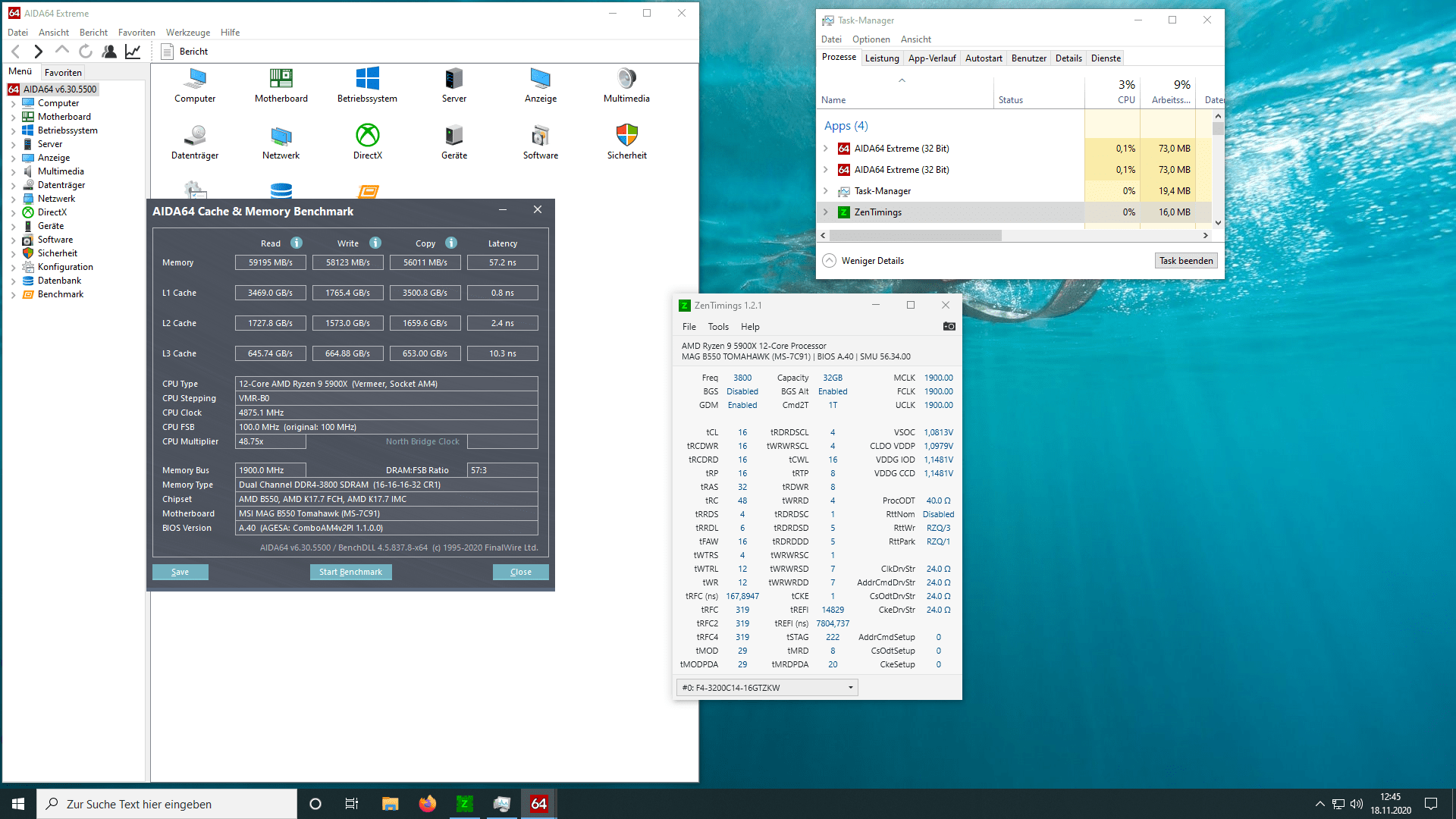Show info for Copy benchmark column
The height and width of the screenshot is (819, 1456).
451,243
